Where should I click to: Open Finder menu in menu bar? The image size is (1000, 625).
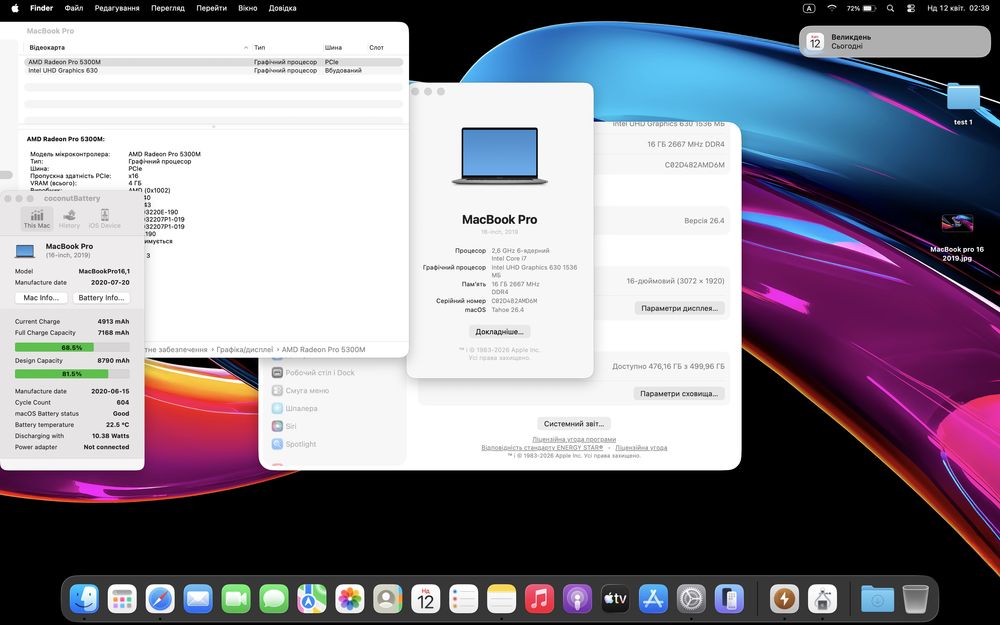point(41,8)
